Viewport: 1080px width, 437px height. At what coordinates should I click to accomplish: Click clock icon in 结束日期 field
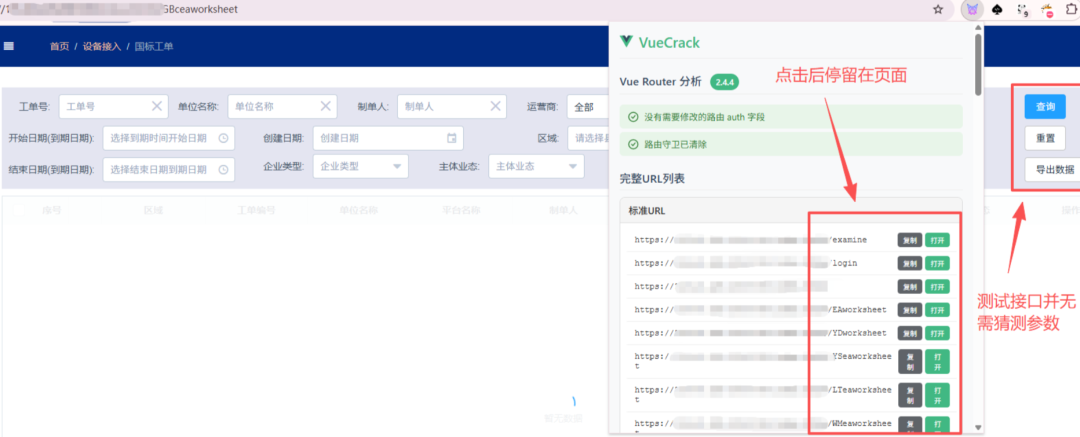pyautogui.click(x=223, y=170)
